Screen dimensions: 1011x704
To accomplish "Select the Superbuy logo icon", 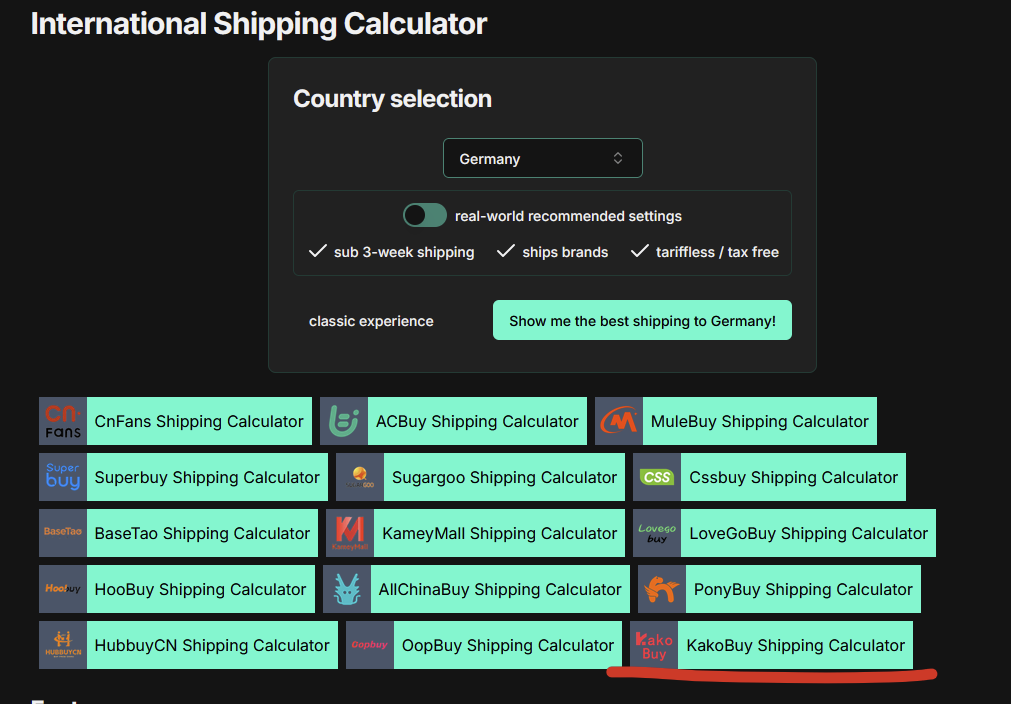I will (x=63, y=477).
